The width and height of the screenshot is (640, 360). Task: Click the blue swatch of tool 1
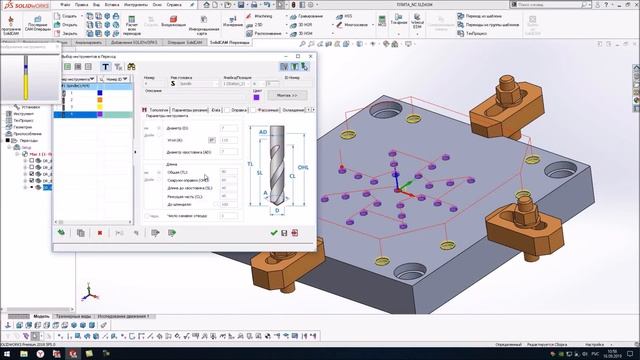[100, 93]
